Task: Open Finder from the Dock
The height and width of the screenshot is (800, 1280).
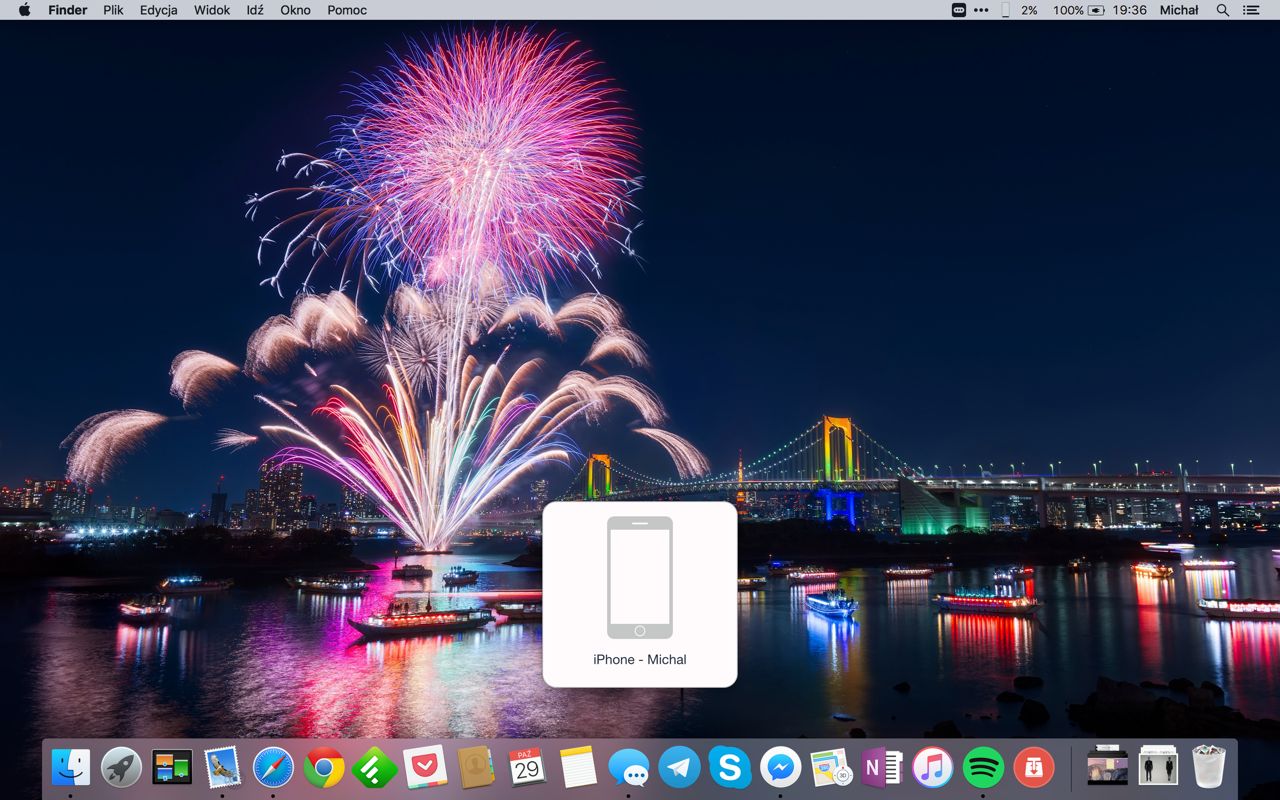Action: pyautogui.click(x=71, y=768)
